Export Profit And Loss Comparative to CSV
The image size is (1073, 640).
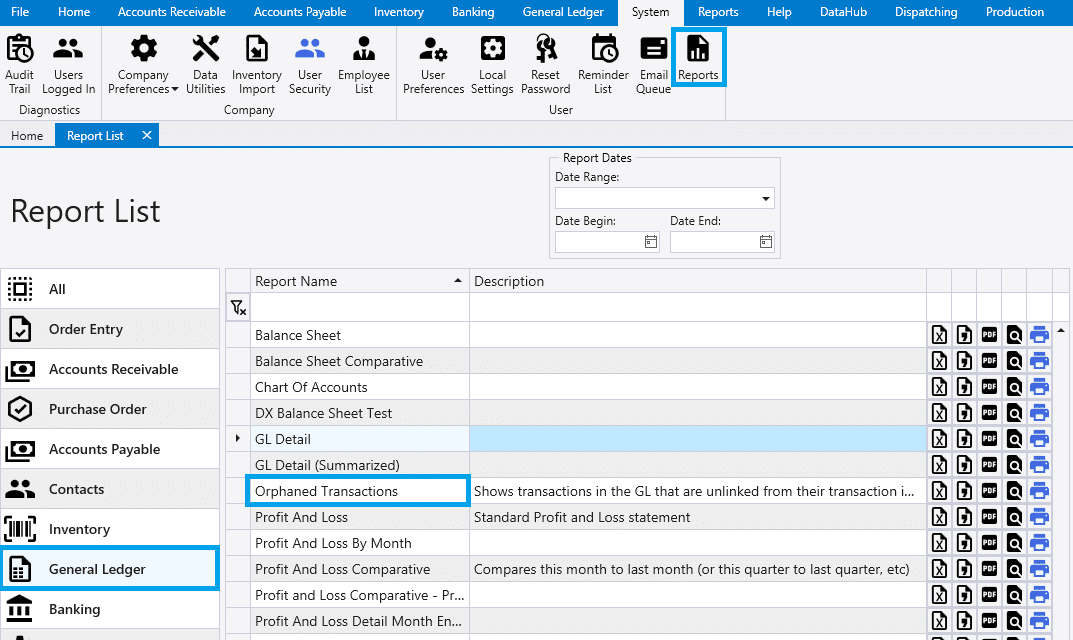[x=964, y=569]
